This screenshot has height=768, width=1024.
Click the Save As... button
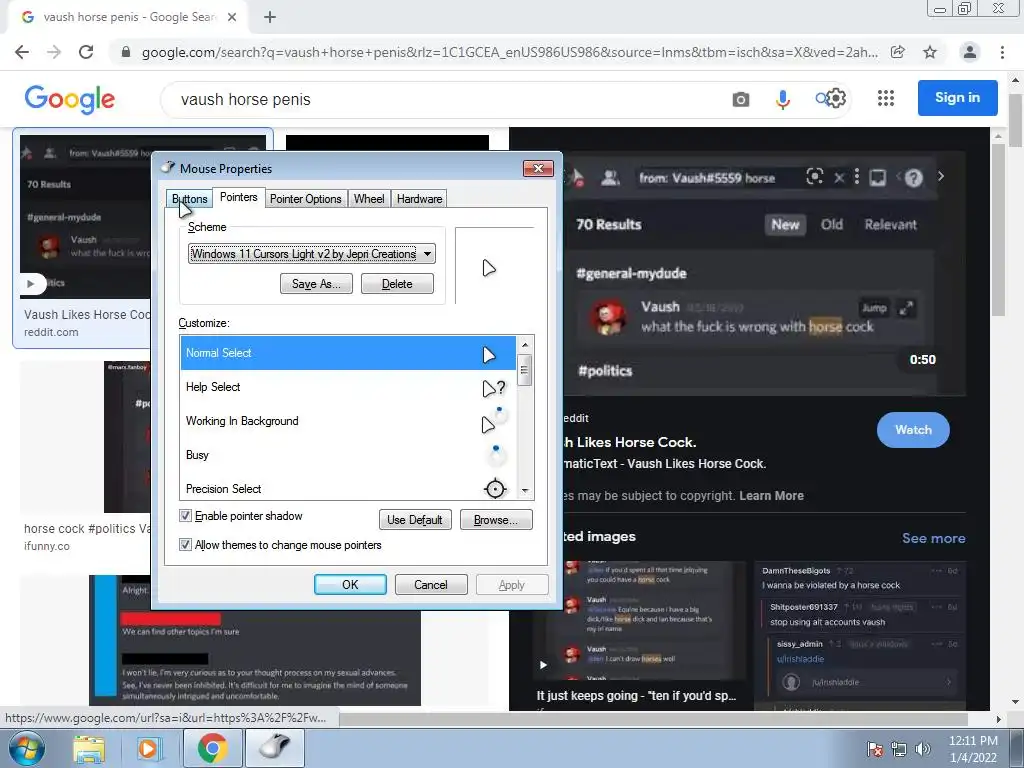(316, 283)
